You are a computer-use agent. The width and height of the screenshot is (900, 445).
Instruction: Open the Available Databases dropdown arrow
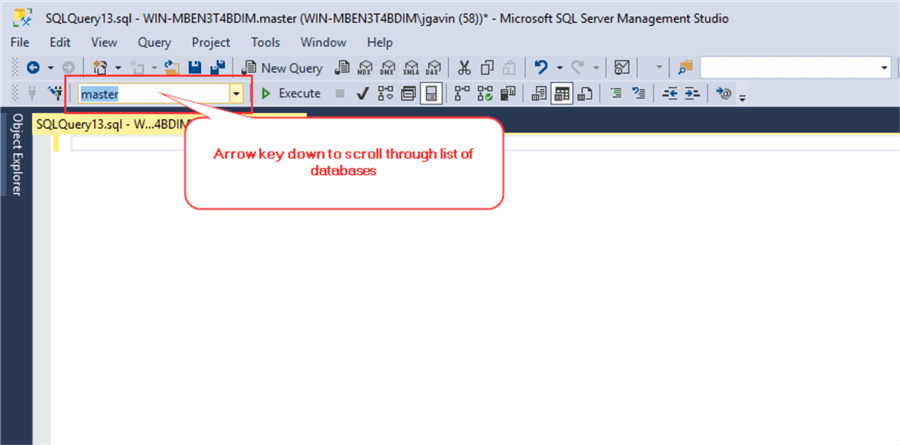(236, 94)
